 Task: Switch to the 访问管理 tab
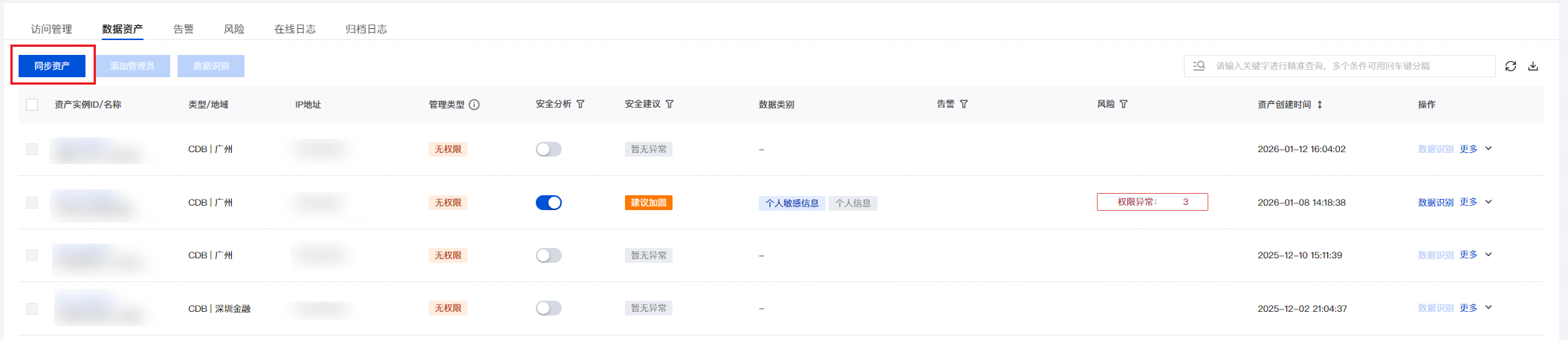[x=51, y=29]
